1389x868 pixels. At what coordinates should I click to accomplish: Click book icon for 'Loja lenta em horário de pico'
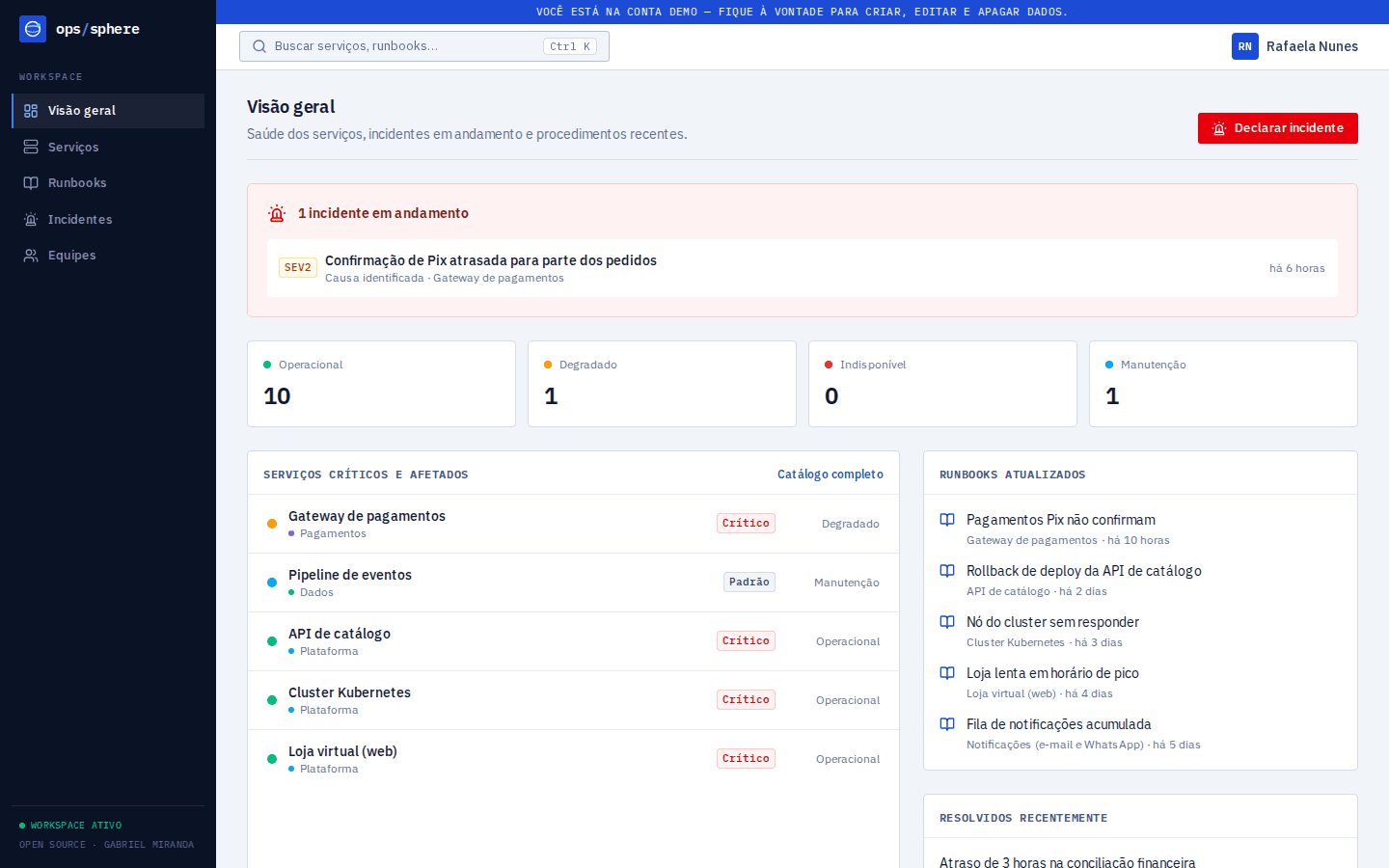point(947,673)
